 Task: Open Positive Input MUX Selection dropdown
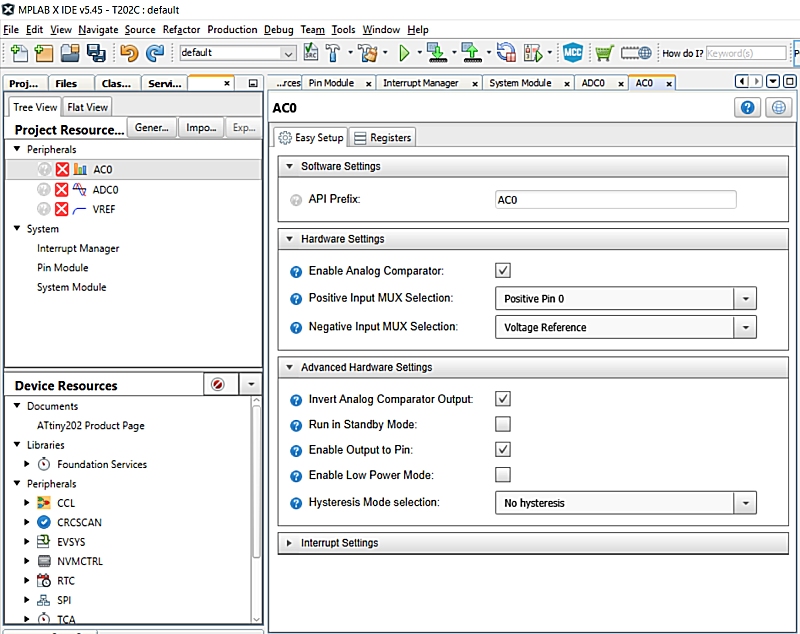tap(745, 299)
